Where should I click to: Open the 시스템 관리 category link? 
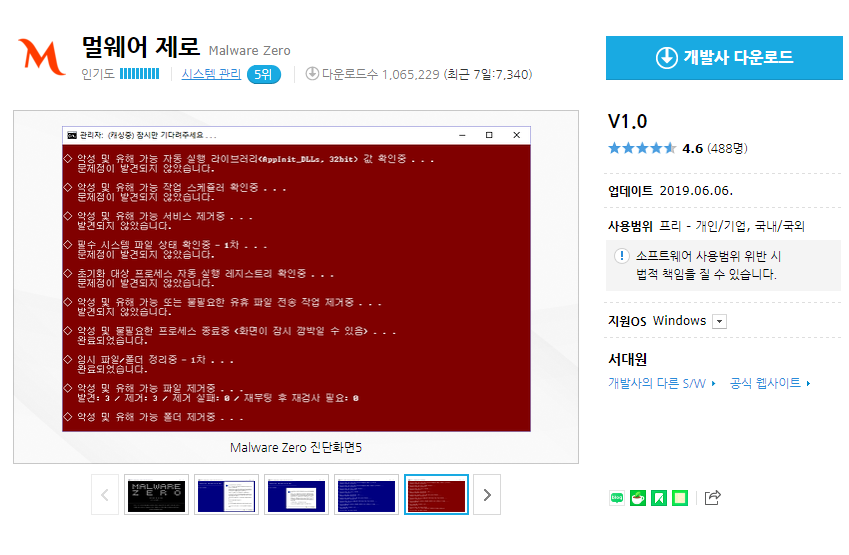211,74
